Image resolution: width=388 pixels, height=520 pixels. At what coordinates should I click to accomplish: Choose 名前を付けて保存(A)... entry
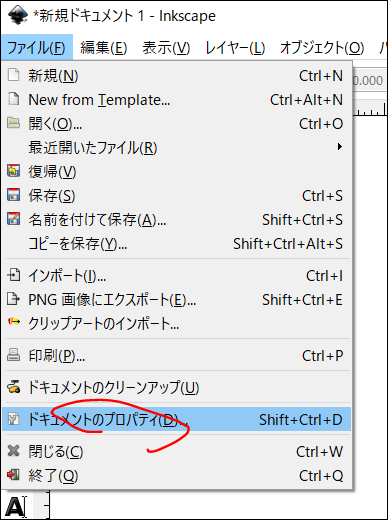click(177, 220)
